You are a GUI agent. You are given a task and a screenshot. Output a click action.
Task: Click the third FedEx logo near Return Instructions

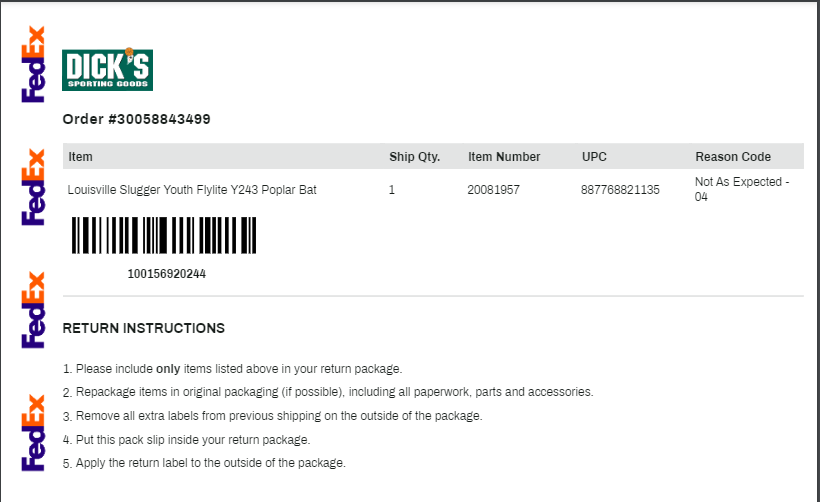33,310
